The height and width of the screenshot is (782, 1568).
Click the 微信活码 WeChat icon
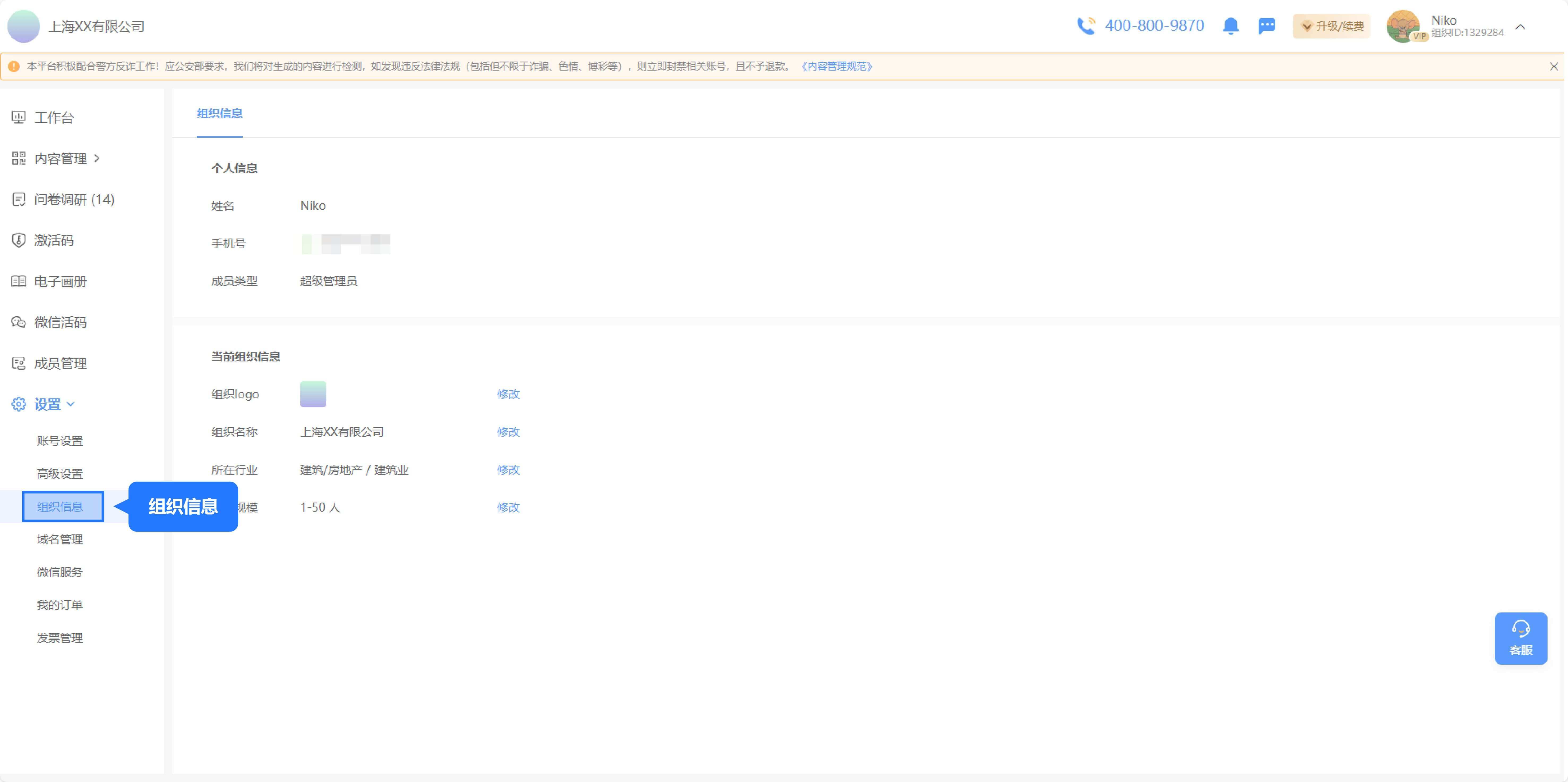click(19, 322)
